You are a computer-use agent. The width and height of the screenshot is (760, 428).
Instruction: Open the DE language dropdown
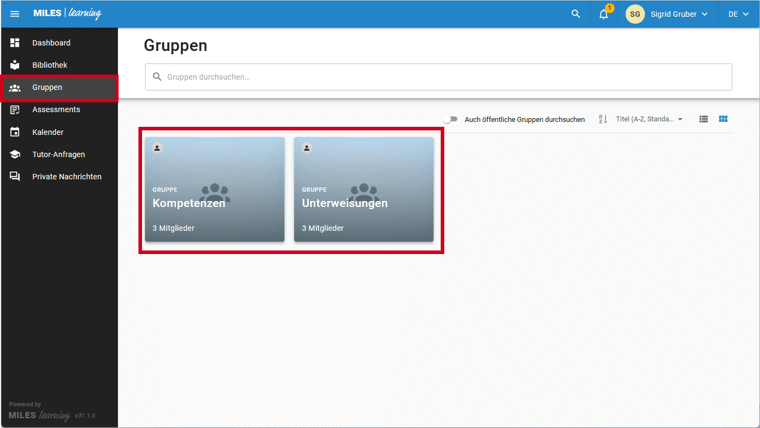click(738, 14)
